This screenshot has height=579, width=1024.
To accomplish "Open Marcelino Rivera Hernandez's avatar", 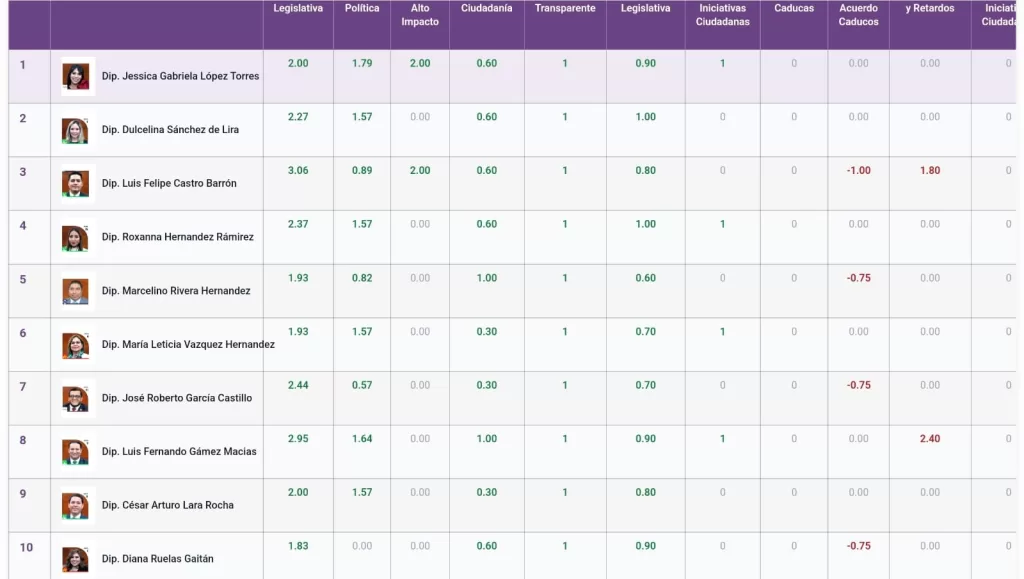I will pyautogui.click(x=75, y=292).
